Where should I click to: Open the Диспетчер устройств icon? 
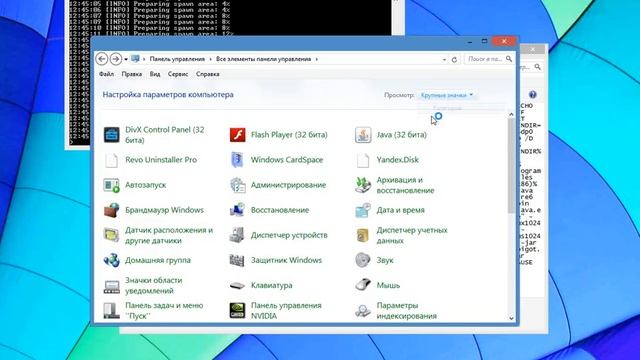tap(237, 236)
